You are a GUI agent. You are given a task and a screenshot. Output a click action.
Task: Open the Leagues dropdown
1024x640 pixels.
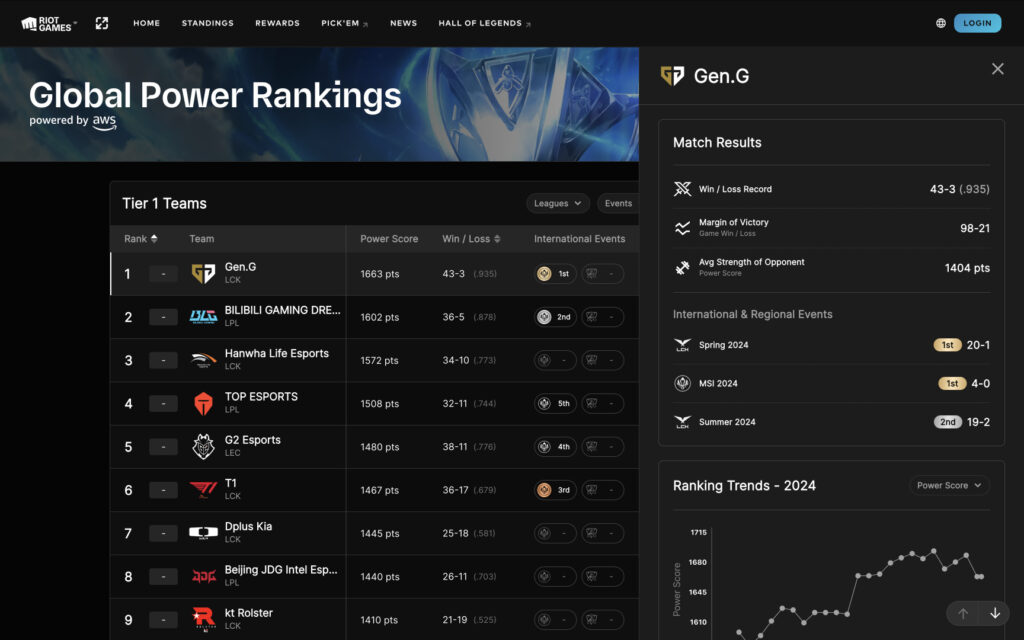tap(557, 203)
